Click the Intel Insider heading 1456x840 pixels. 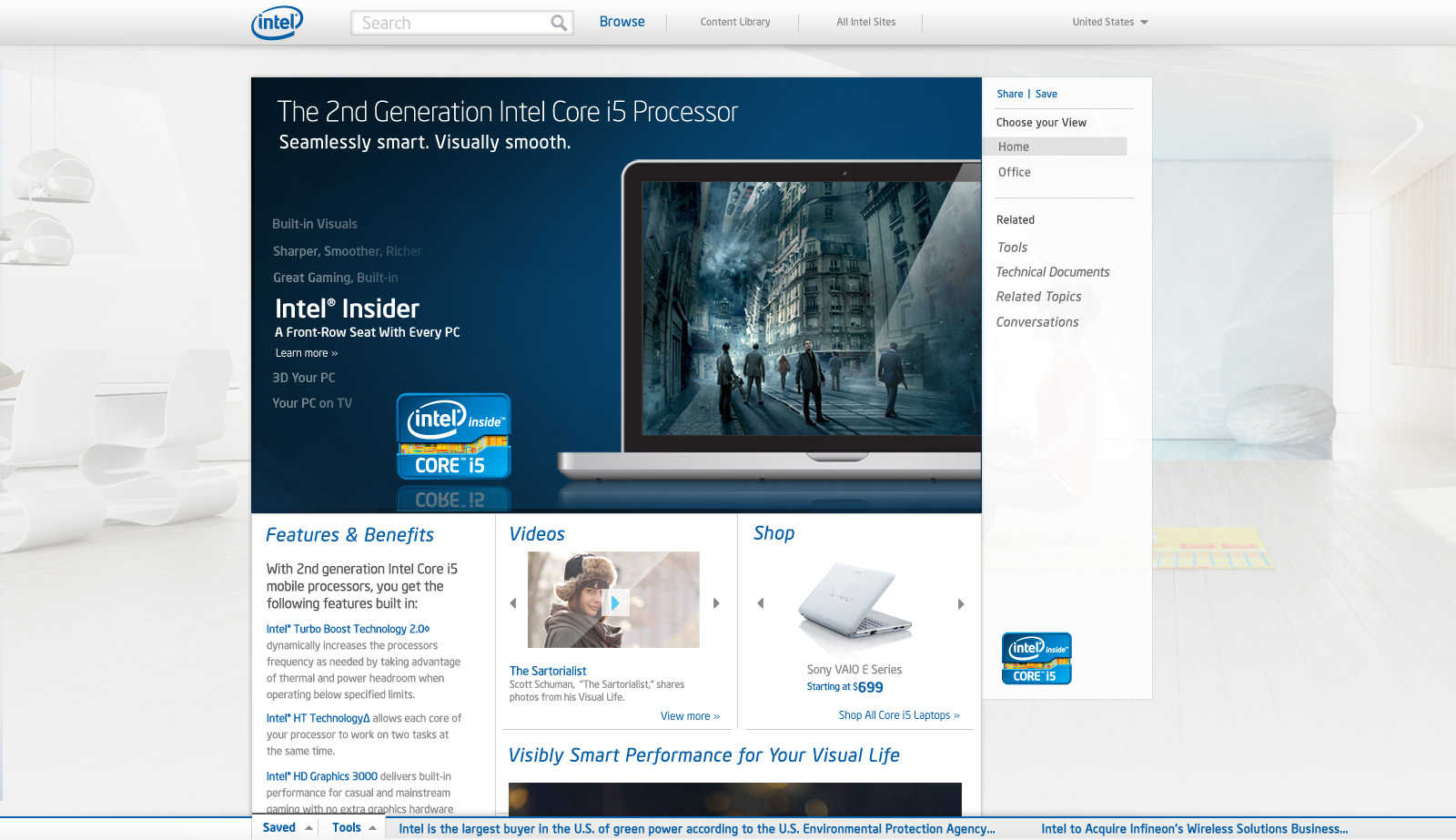point(347,309)
